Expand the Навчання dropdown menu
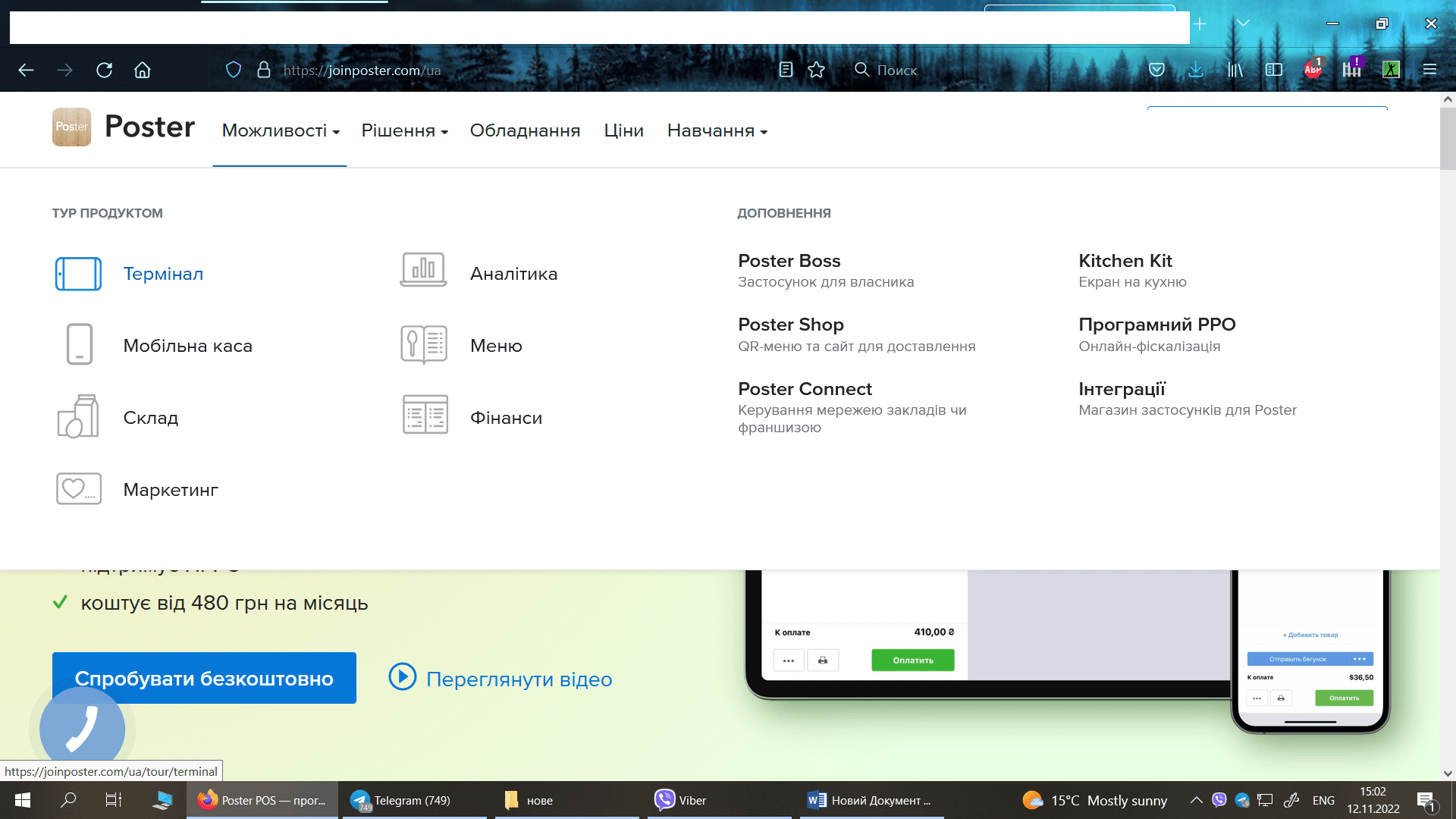Image resolution: width=1456 pixels, height=819 pixels. [x=717, y=130]
